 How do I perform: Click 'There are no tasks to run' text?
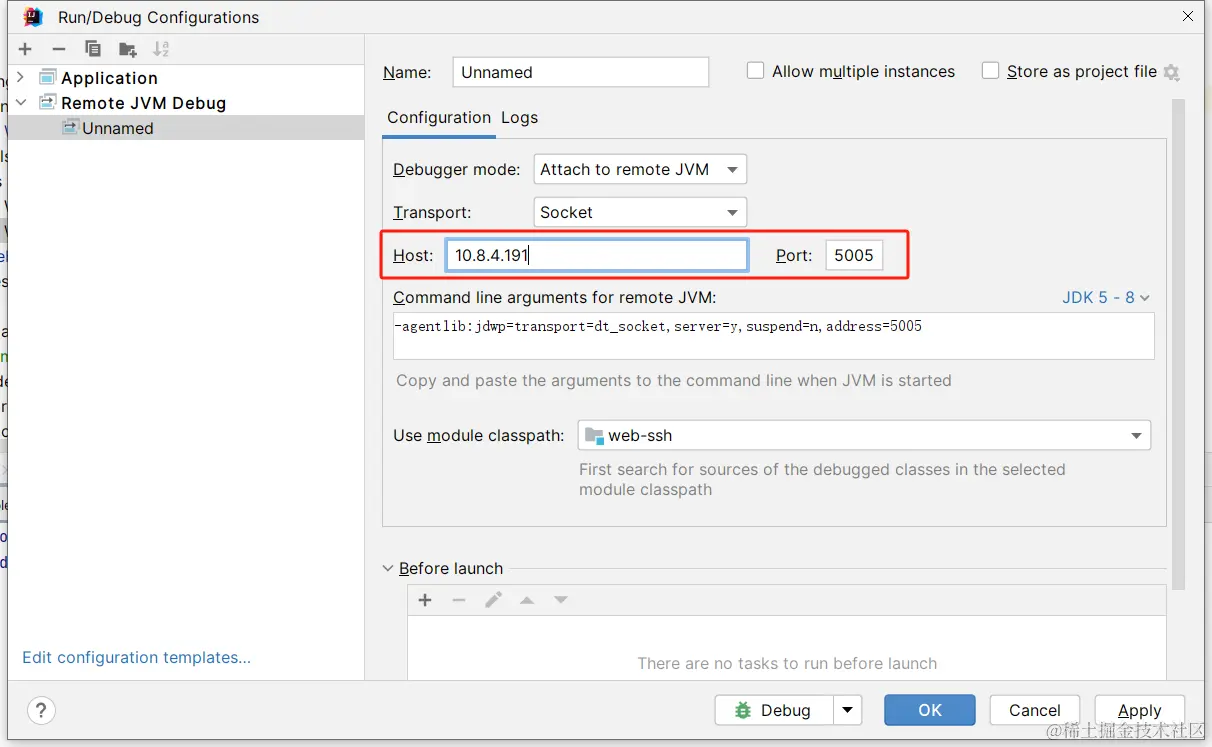(x=787, y=663)
